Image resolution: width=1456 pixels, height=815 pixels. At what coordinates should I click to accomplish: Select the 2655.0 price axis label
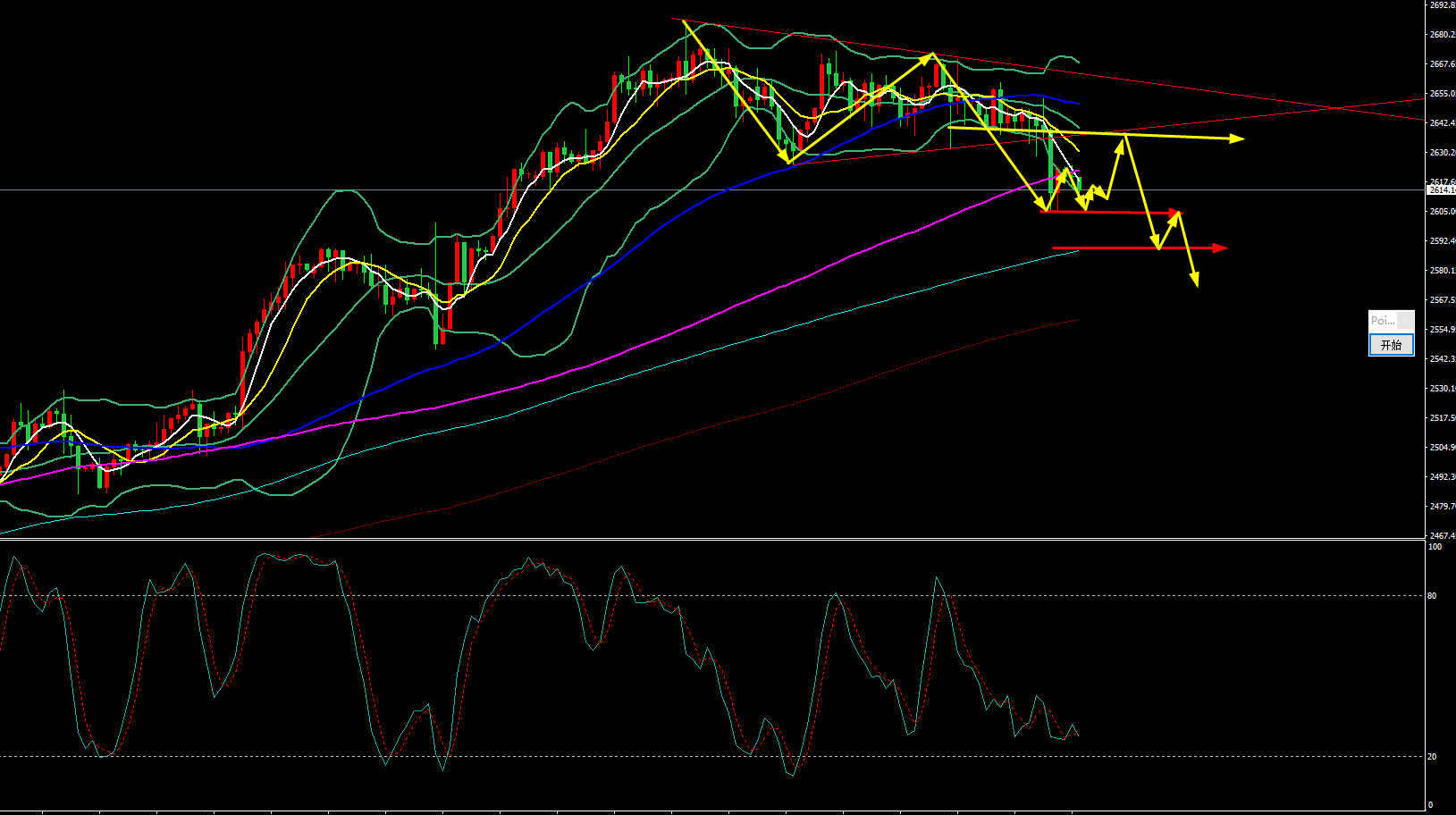pyautogui.click(x=1441, y=94)
